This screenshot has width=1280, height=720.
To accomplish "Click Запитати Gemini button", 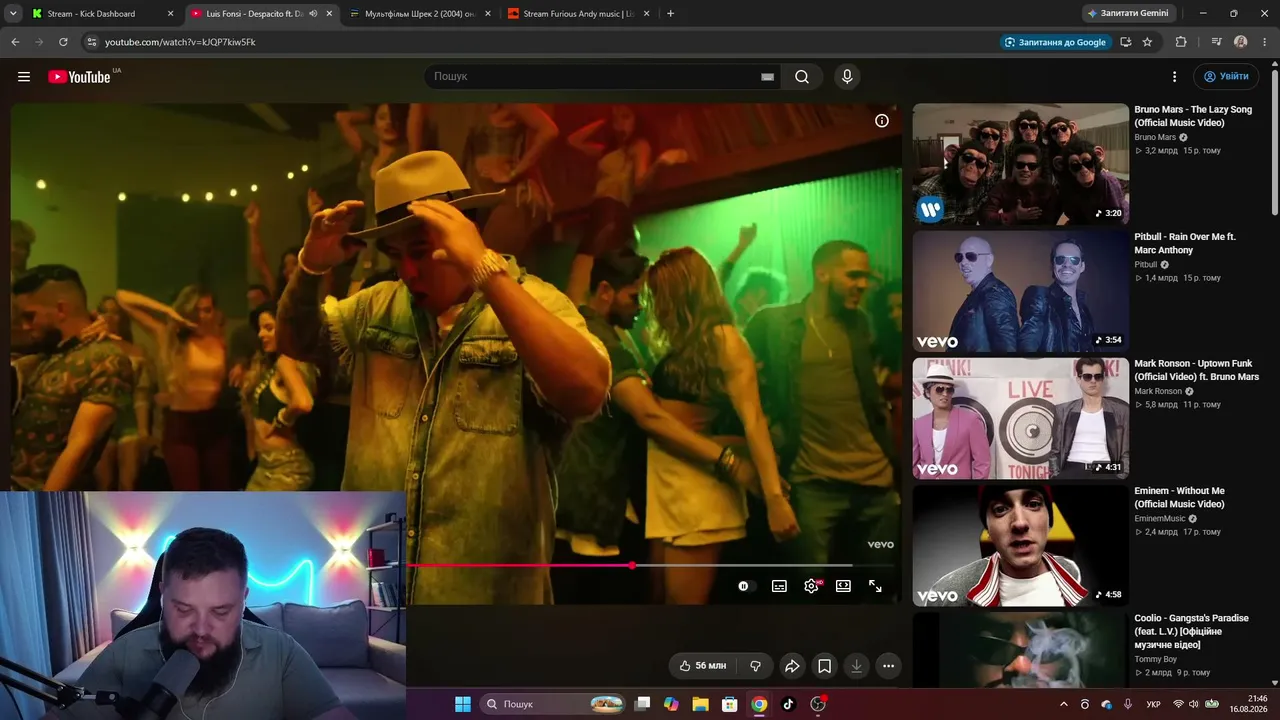I will pos(1128,14).
